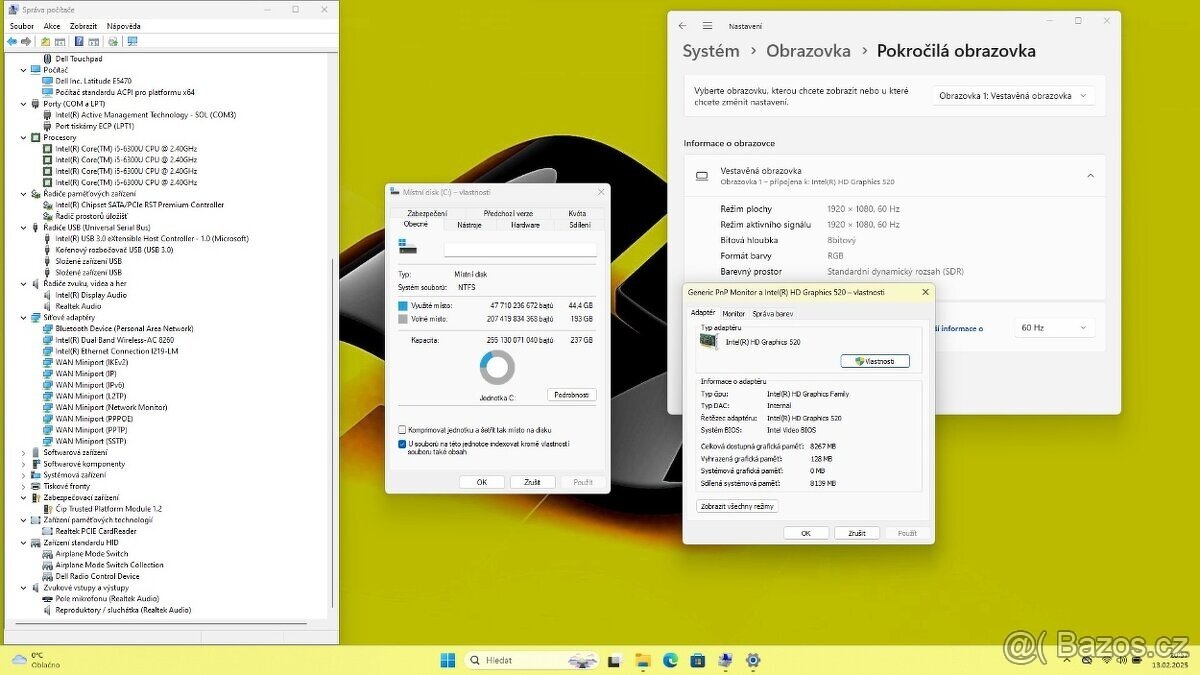Open the weather widget showing 0°C Oblačno
Screen dimensions: 1200x675
(36, 660)
